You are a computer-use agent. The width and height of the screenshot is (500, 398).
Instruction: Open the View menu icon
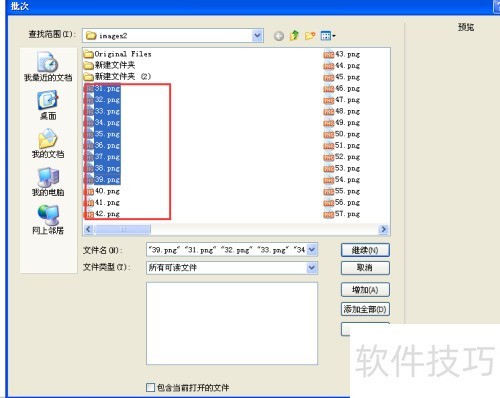328,35
